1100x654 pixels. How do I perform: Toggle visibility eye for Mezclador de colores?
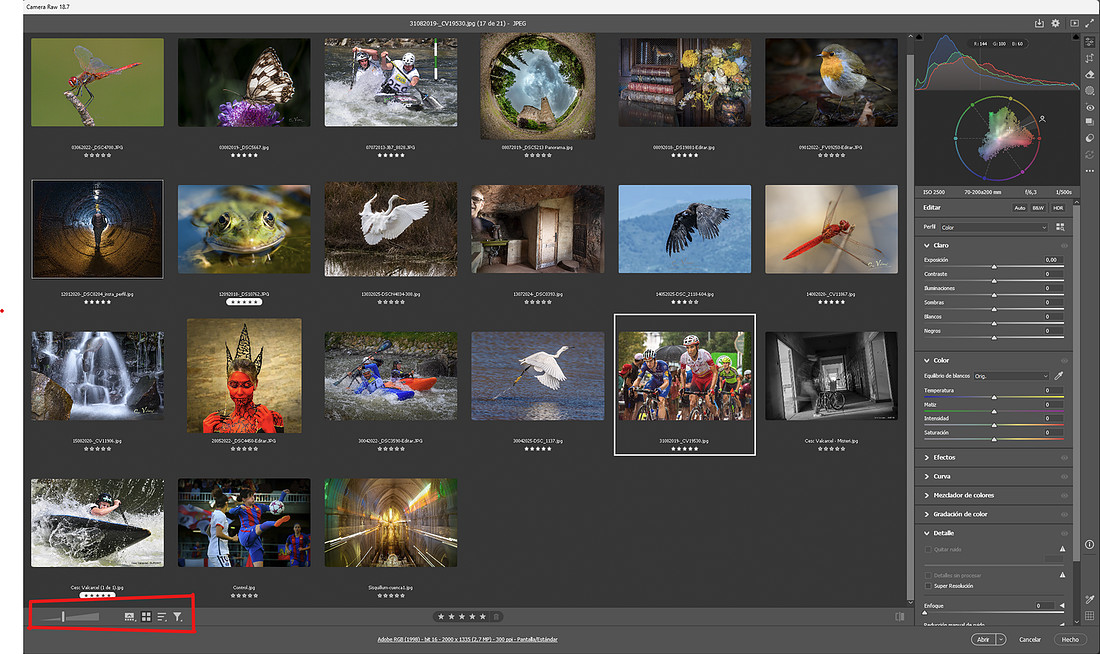[x=1064, y=495]
